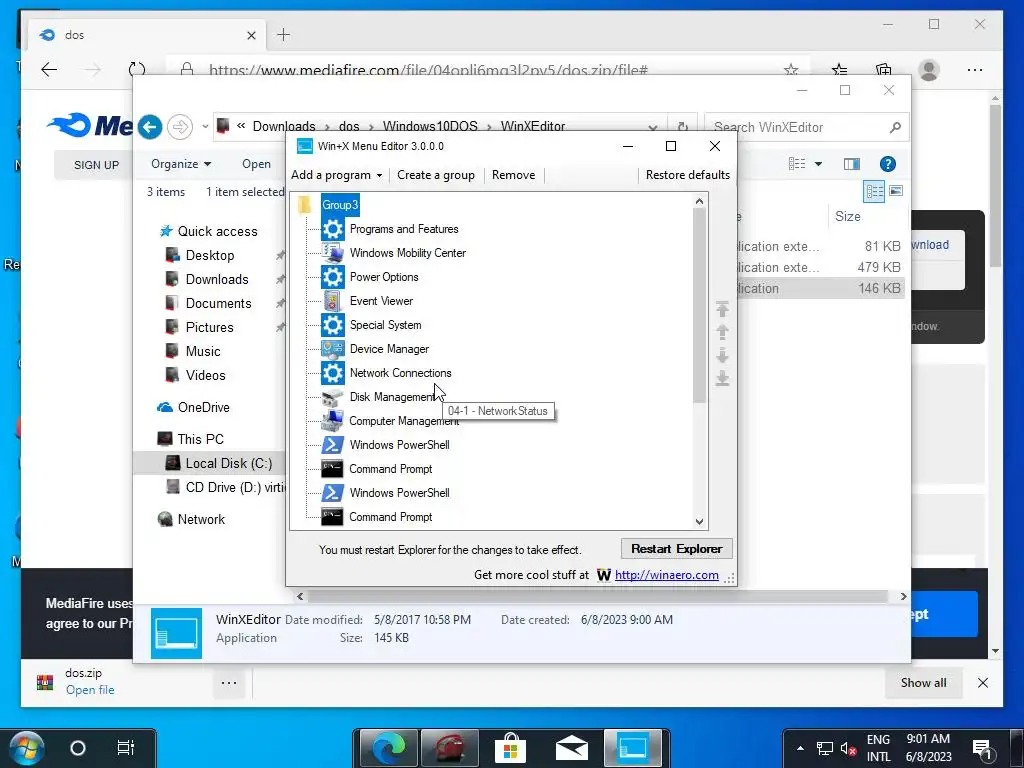Click Show all downloads button
The width and height of the screenshot is (1024, 768).
923,683
